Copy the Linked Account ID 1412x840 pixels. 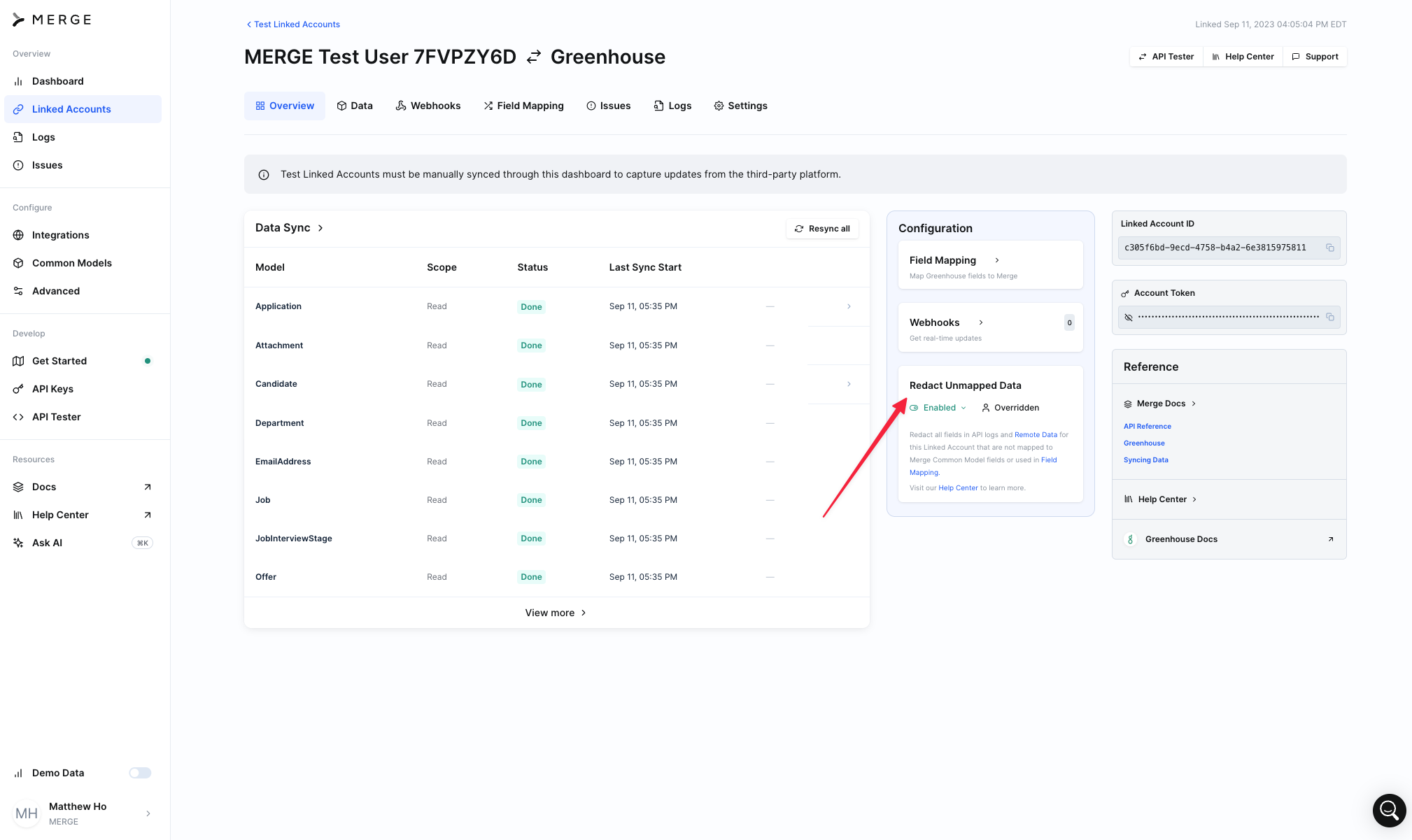click(1329, 248)
